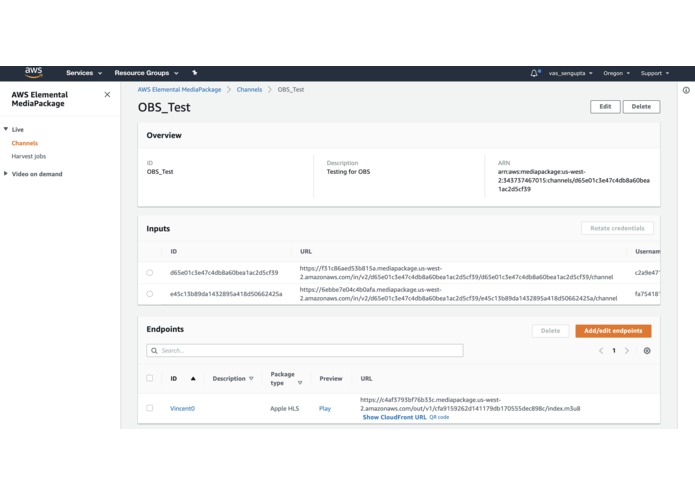The width and height of the screenshot is (695, 494).
Task: Click the Inputs table ID header
Action: pos(174,251)
